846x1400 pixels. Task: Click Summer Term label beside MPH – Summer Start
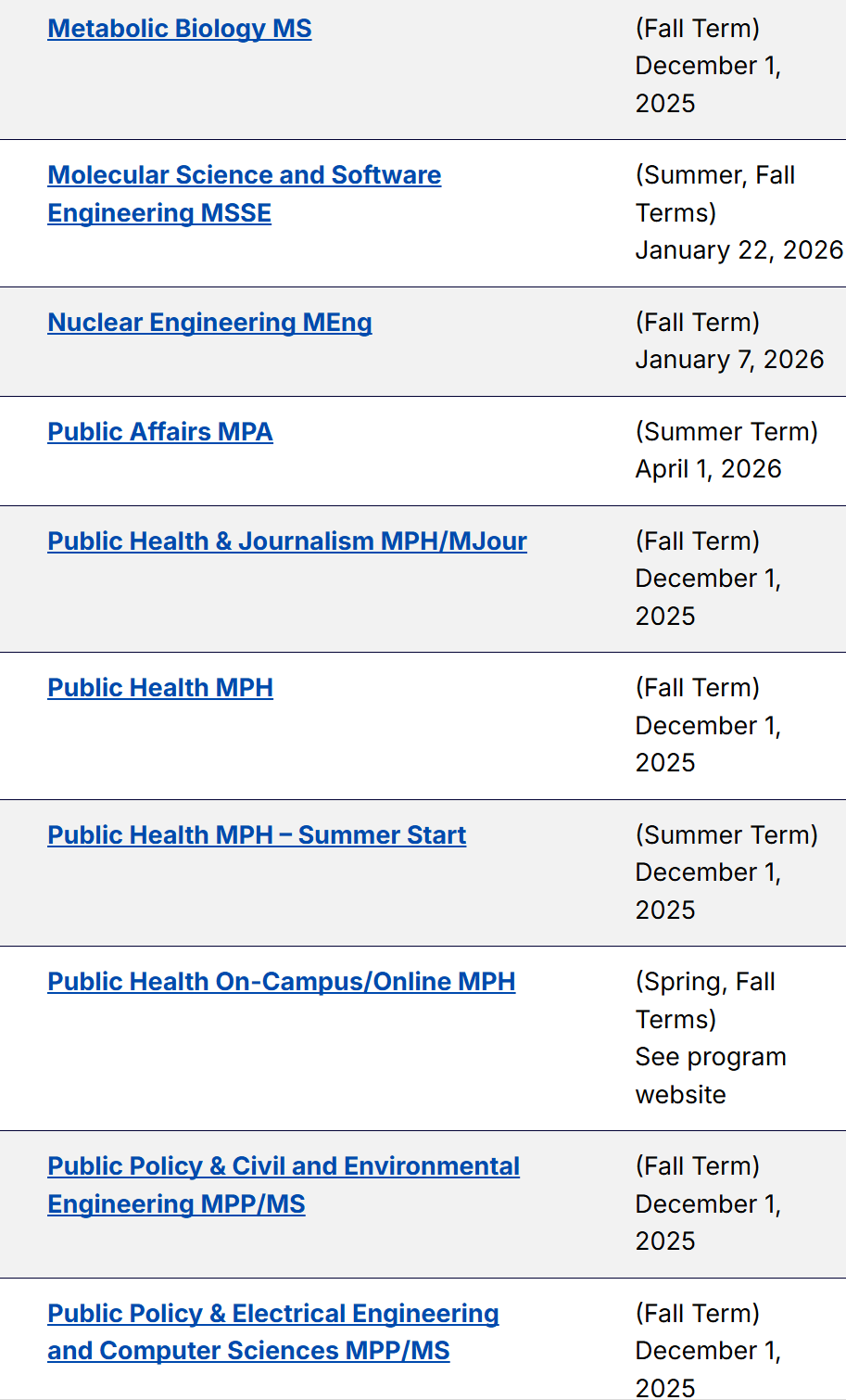click(726, 835)
